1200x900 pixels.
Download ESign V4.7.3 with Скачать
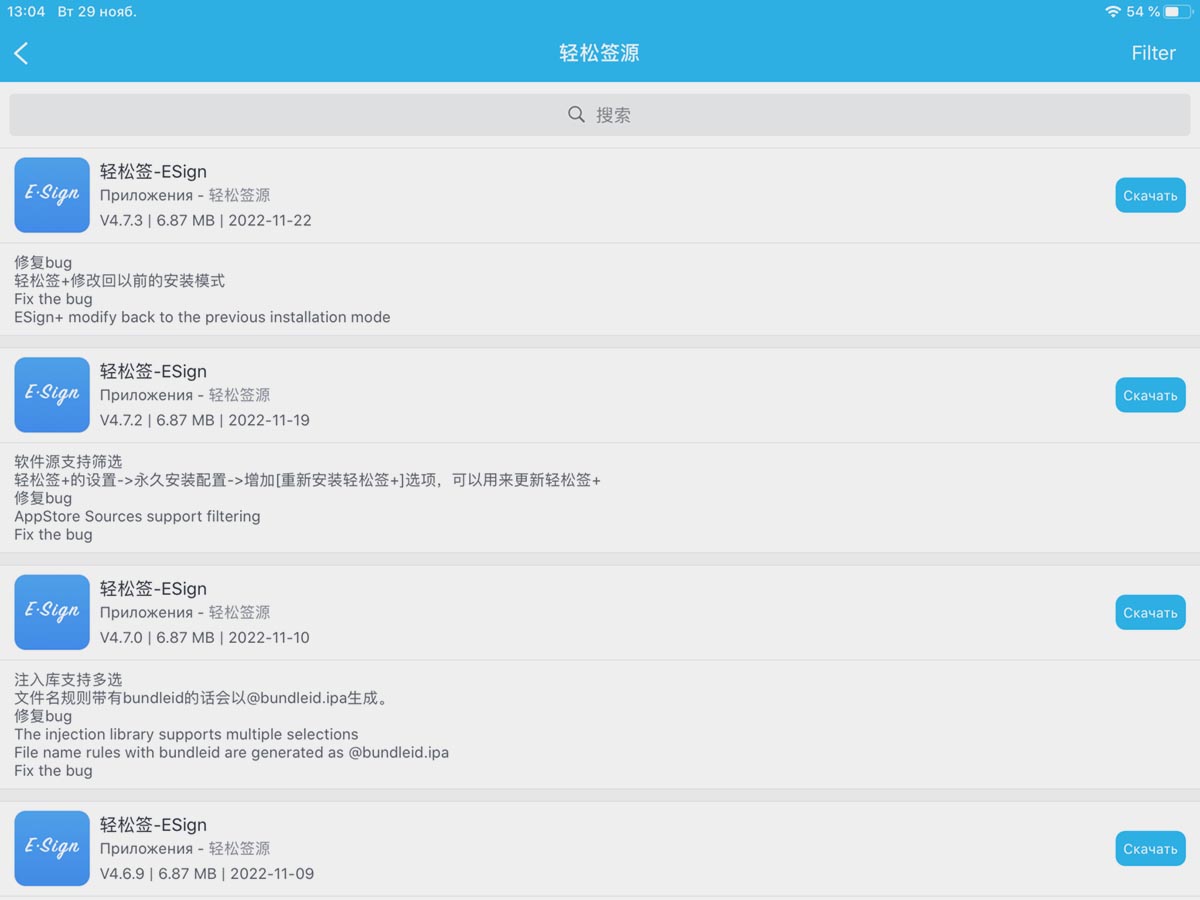[x=1150, y=195]
